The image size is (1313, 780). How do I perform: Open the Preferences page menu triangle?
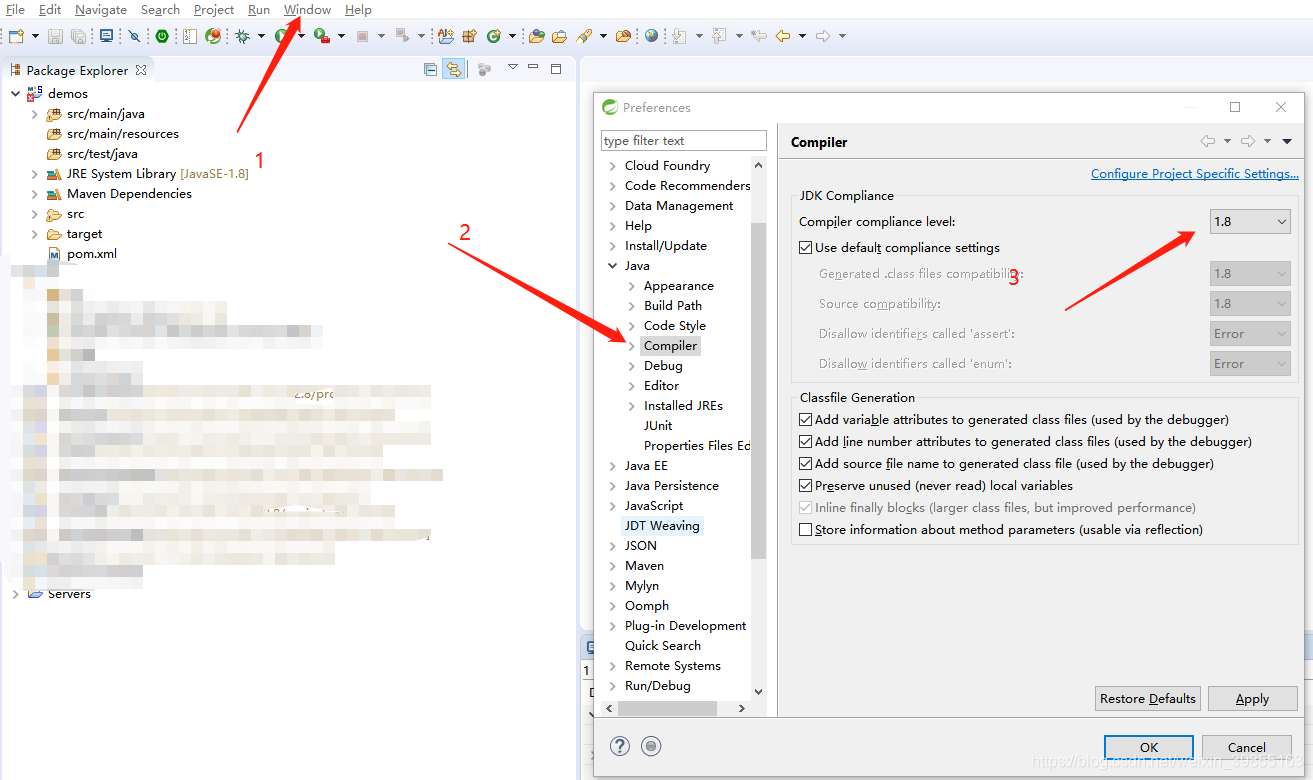(1287, 141)
